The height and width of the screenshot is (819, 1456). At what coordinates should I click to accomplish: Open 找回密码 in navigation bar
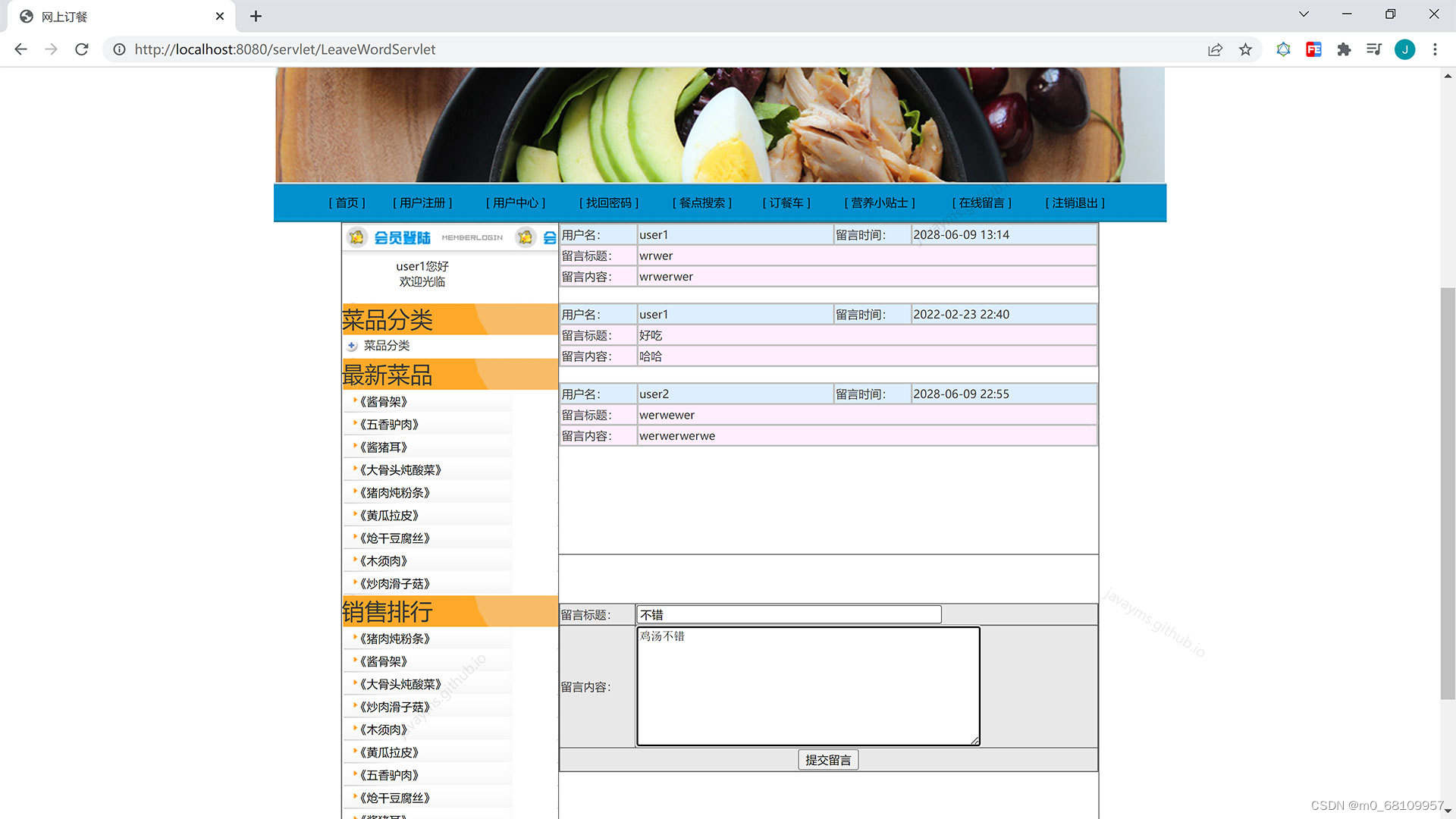pyautogui.click(x=609, y=202)
